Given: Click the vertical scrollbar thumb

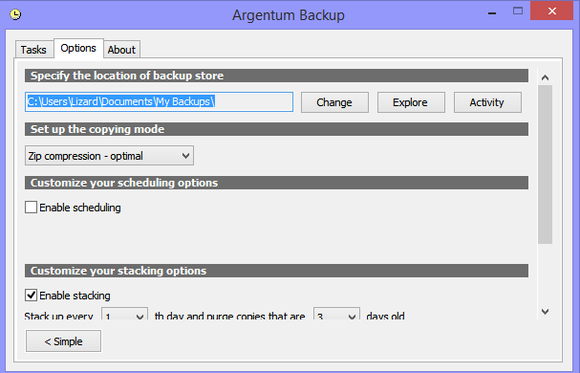Looking at the screenshot, I should point(545,164).
